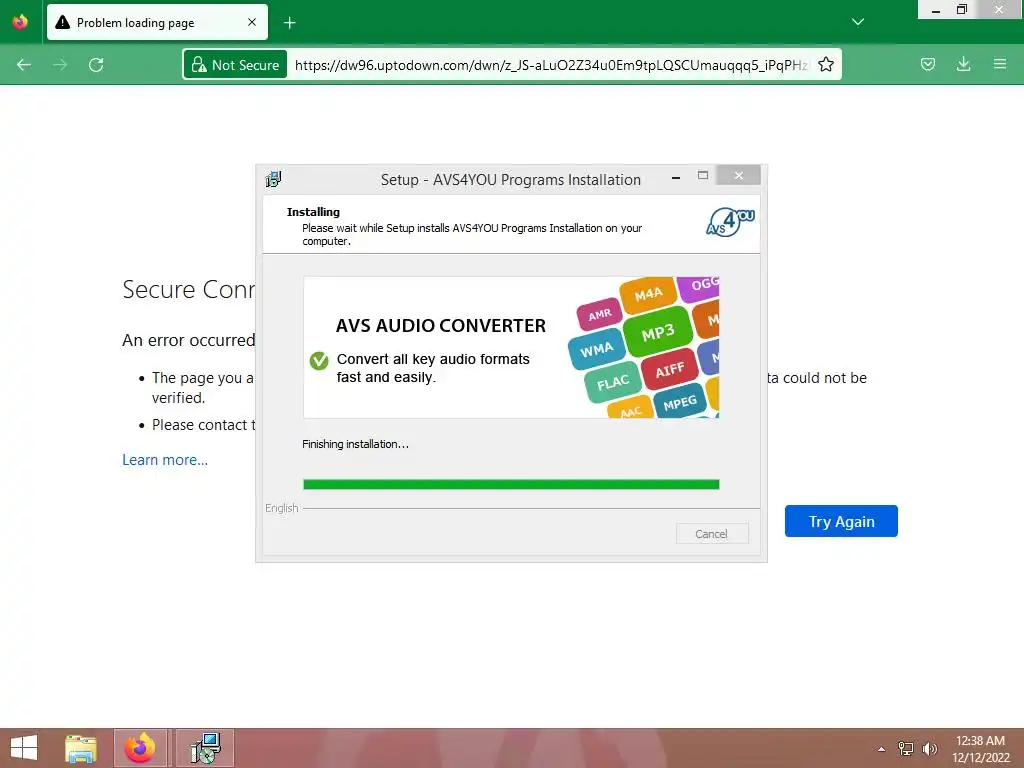
Task: Click the green installation progress bar
Action: tap(511, 484)
